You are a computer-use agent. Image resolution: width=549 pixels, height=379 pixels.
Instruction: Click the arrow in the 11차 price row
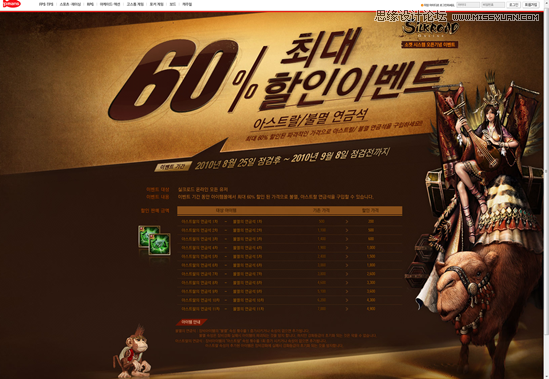347,309
